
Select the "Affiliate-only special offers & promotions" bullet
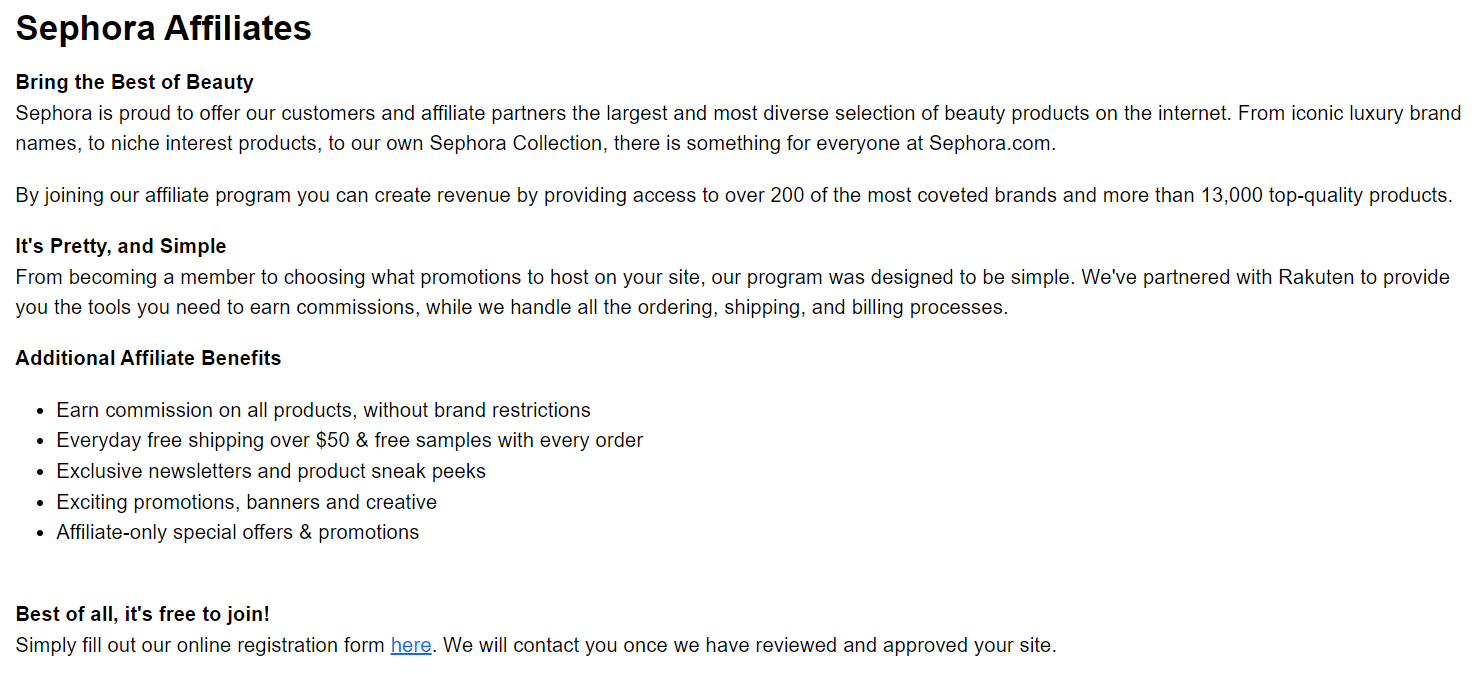point(237,532)
